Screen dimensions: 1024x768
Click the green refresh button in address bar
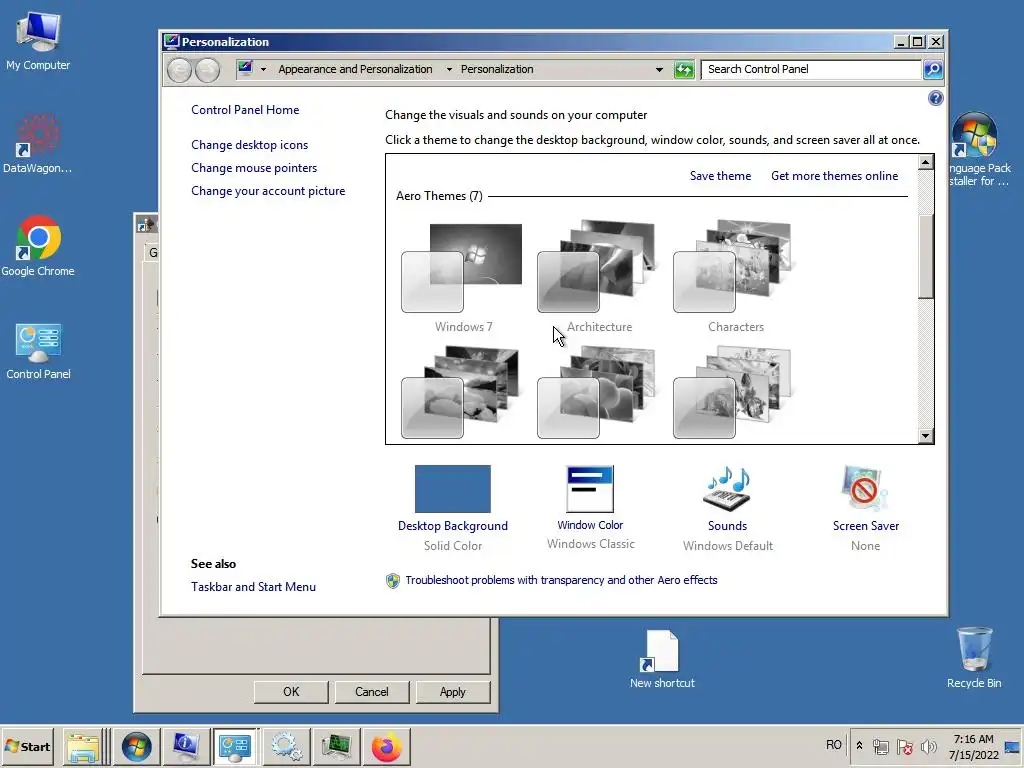click(684, 69)
